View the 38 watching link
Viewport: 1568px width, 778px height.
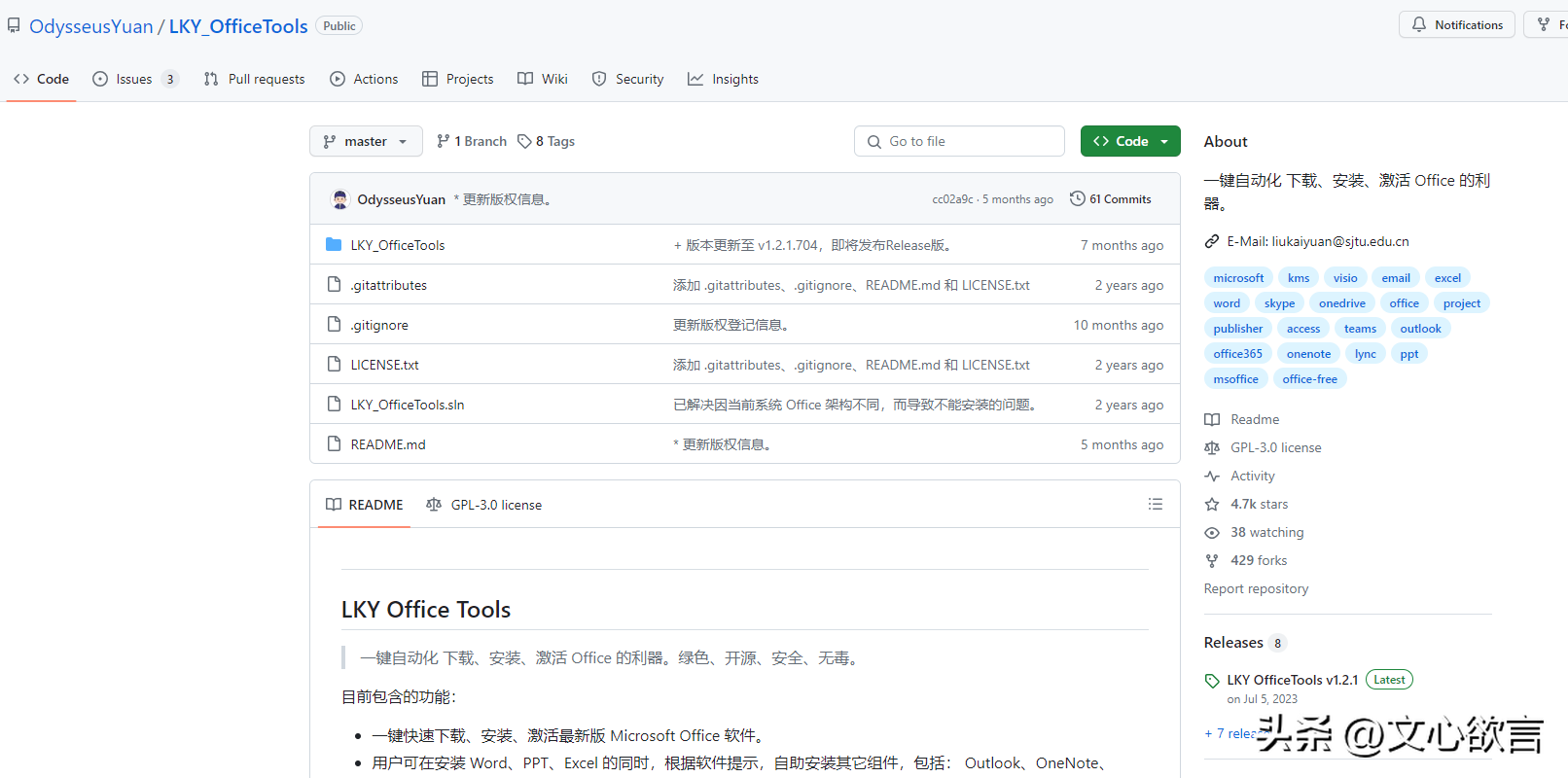[x=1255, y=532]
